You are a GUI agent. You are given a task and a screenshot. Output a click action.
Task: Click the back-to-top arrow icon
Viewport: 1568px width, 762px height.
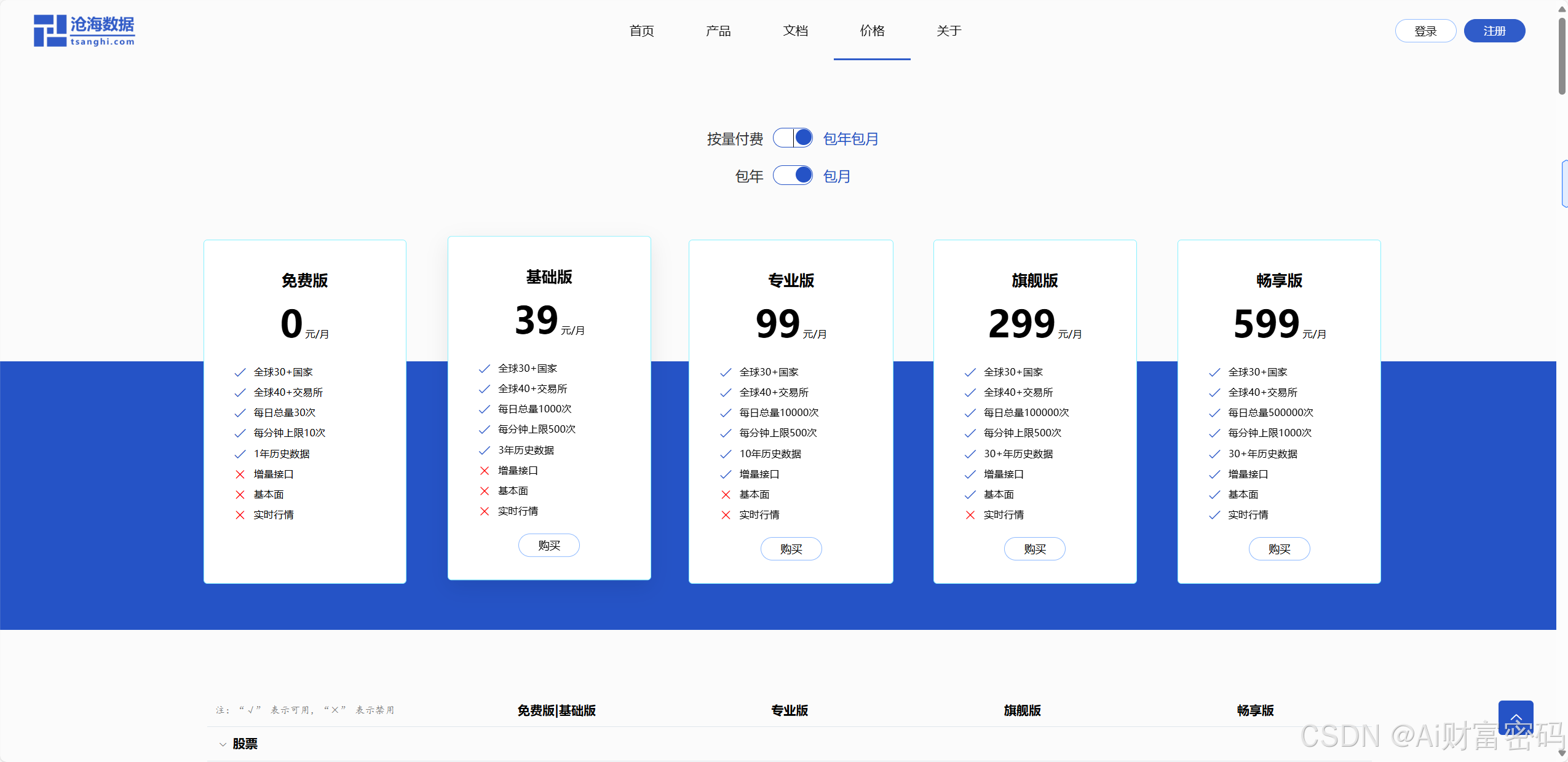click(1515, 717)
